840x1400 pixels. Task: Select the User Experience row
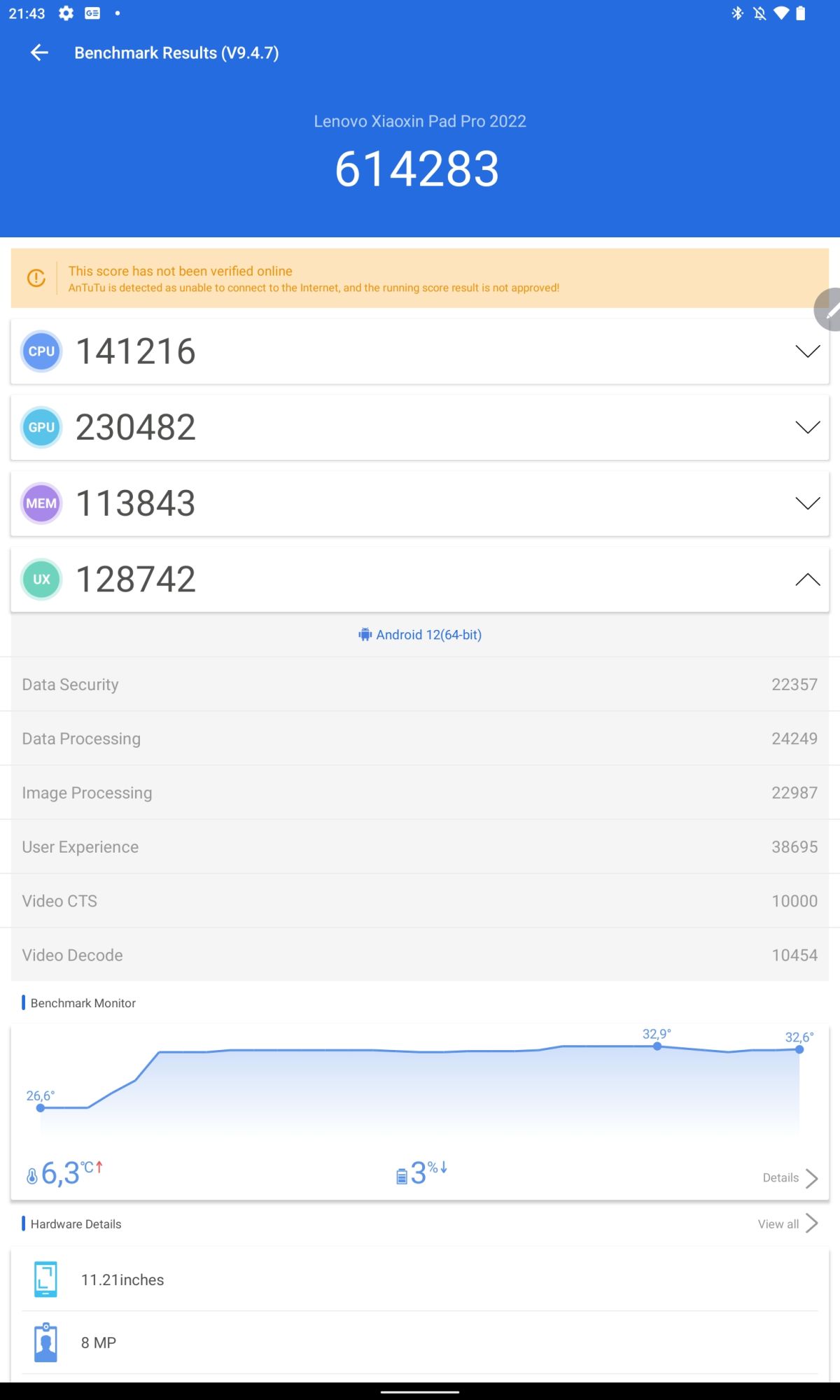tap(420, 847)
